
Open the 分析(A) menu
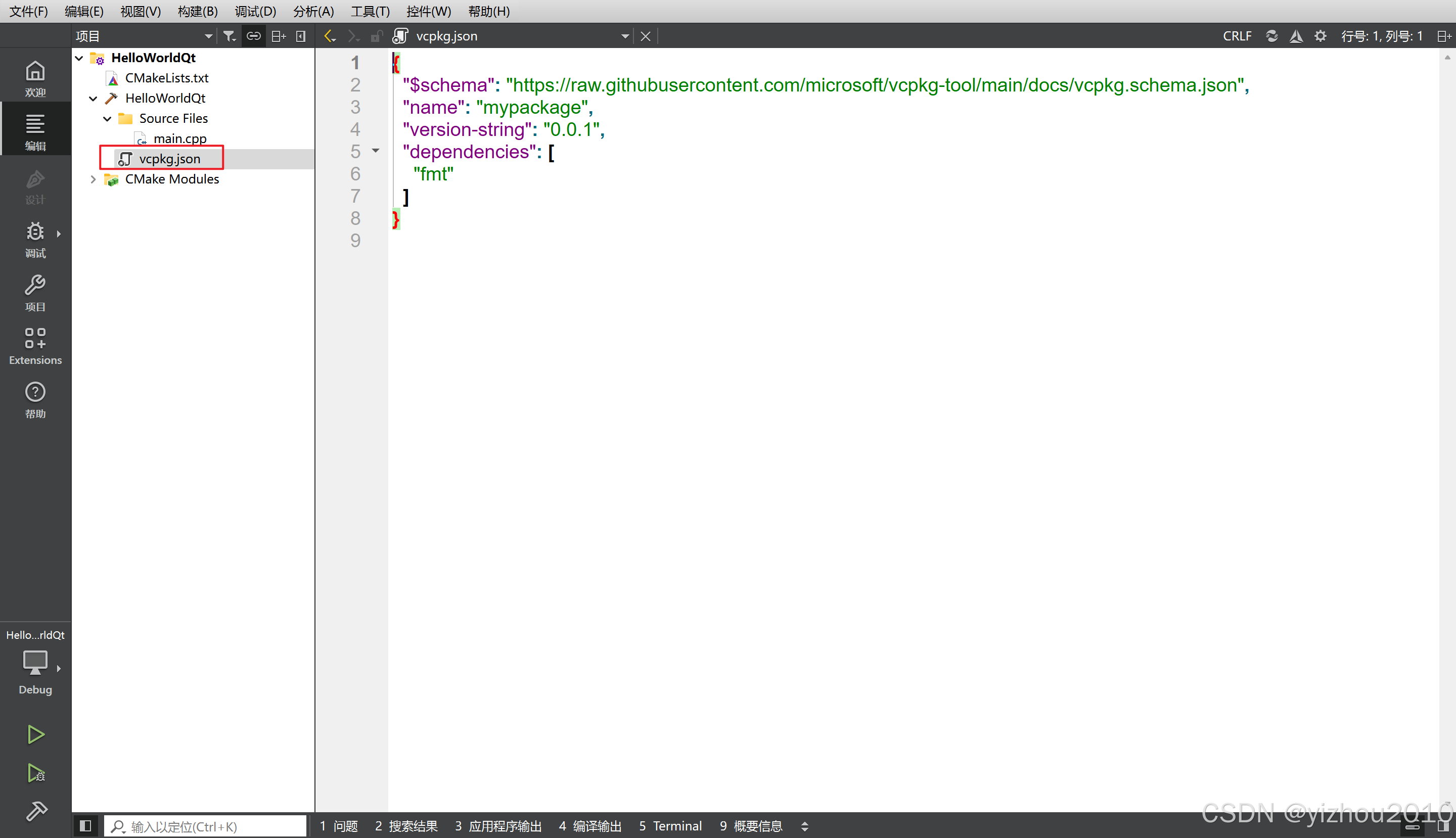[x=313, y=11]
